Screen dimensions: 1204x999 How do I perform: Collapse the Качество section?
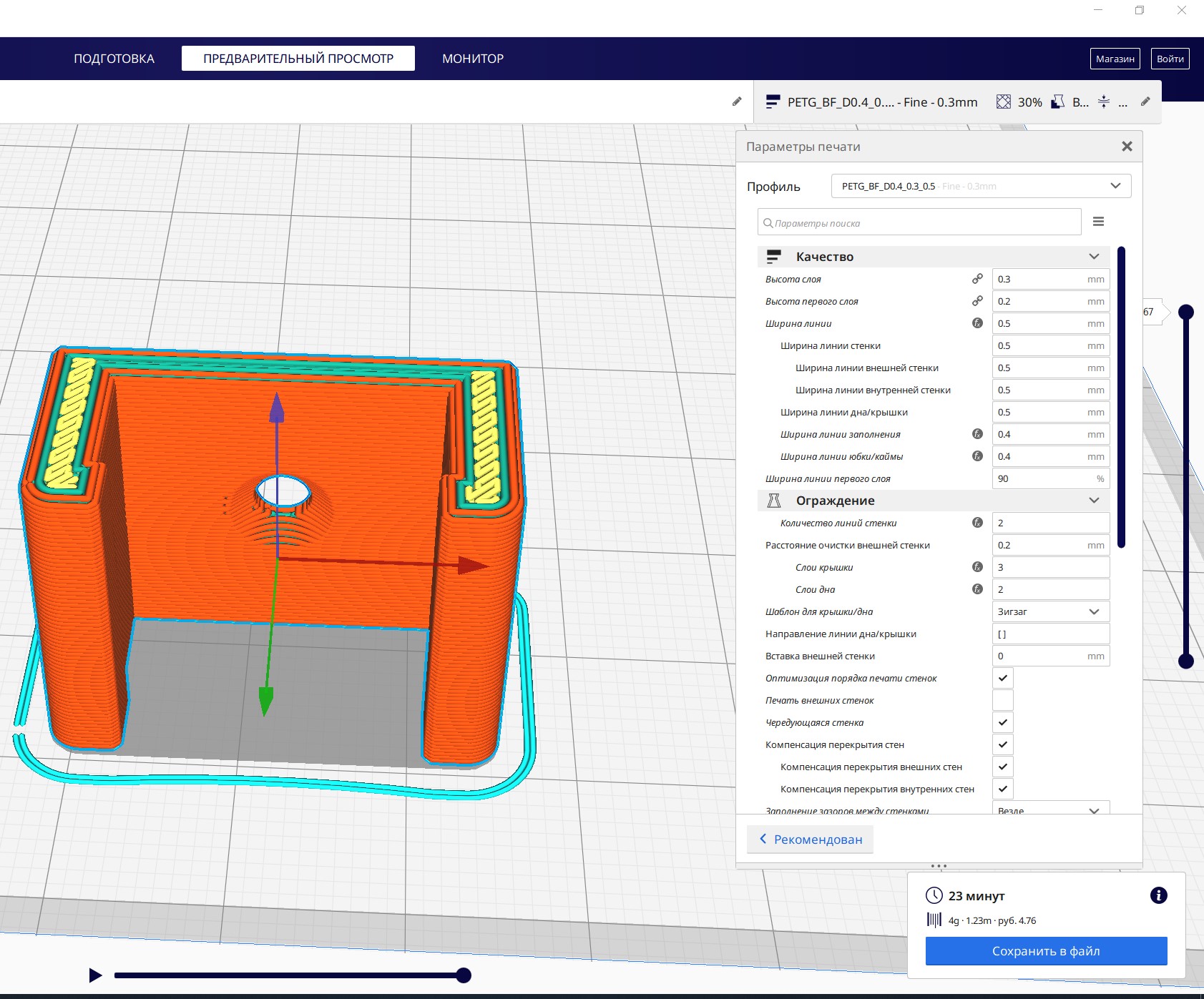[x=1093, y=257]
